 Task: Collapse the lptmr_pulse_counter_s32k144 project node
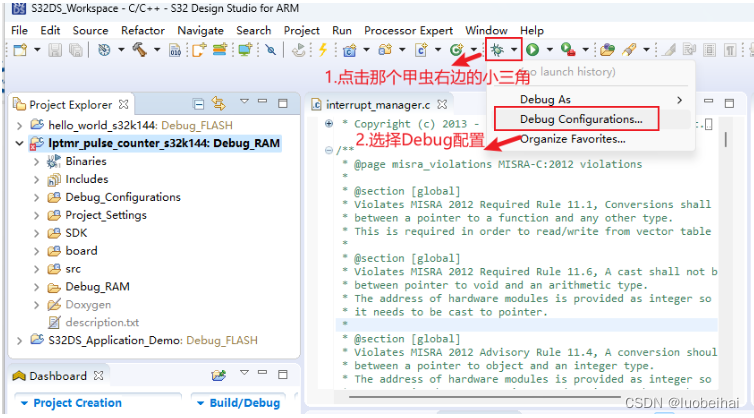[19, 143]
